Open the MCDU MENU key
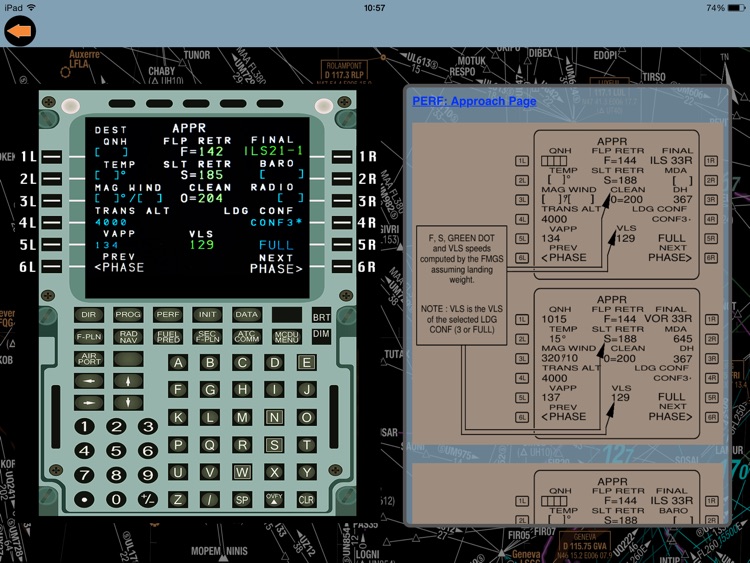The image size is (750, 563). pyautogui.click(x=286, y=337)
